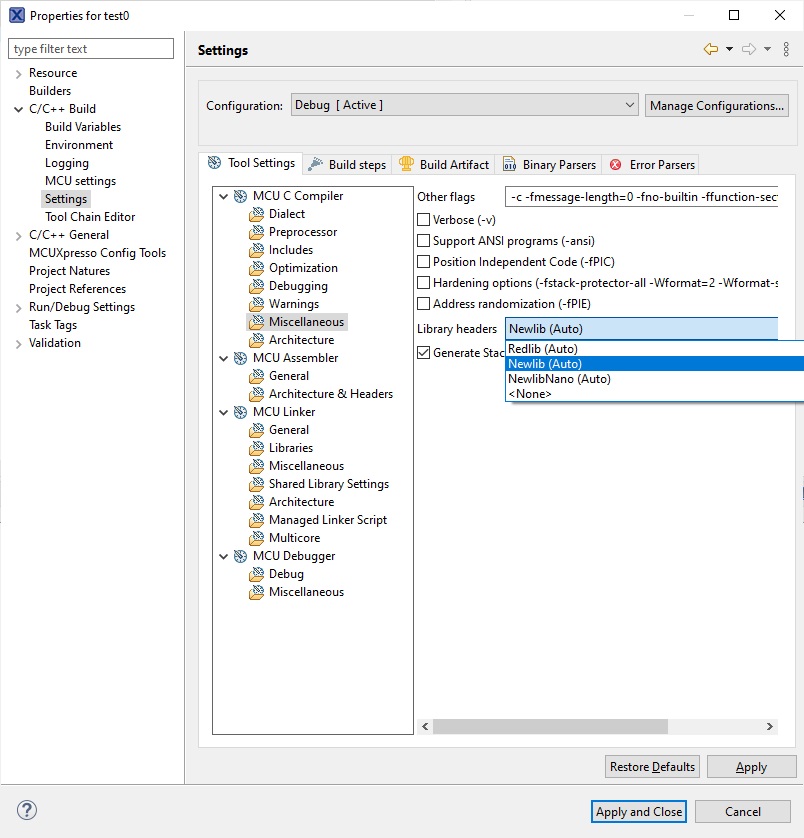Select NewlibNano (Auto) from the open dropdown
The image size is (804, 838).
pyautogui.click(x=559, y=378)
